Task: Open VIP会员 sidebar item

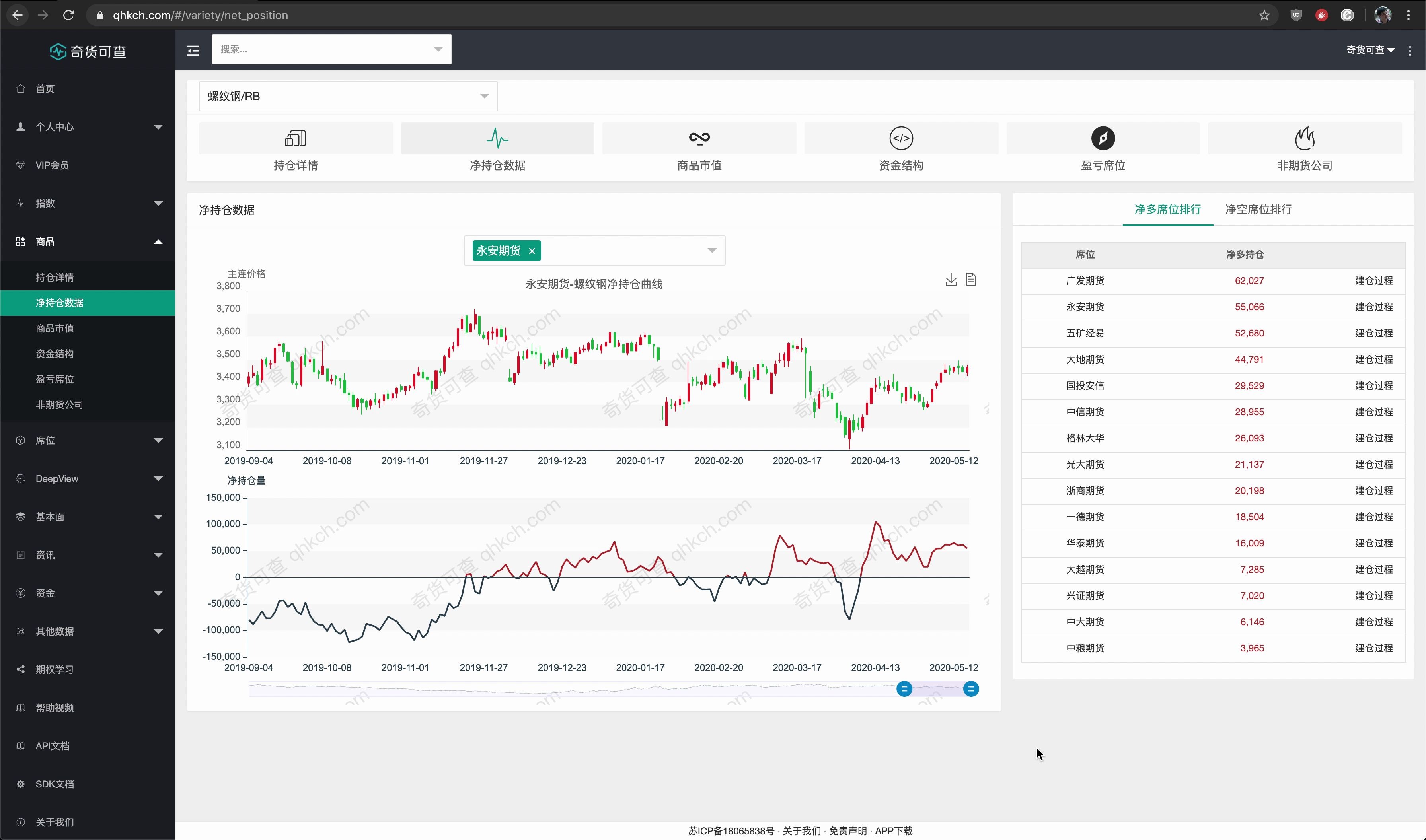Action: pos(88,165)
